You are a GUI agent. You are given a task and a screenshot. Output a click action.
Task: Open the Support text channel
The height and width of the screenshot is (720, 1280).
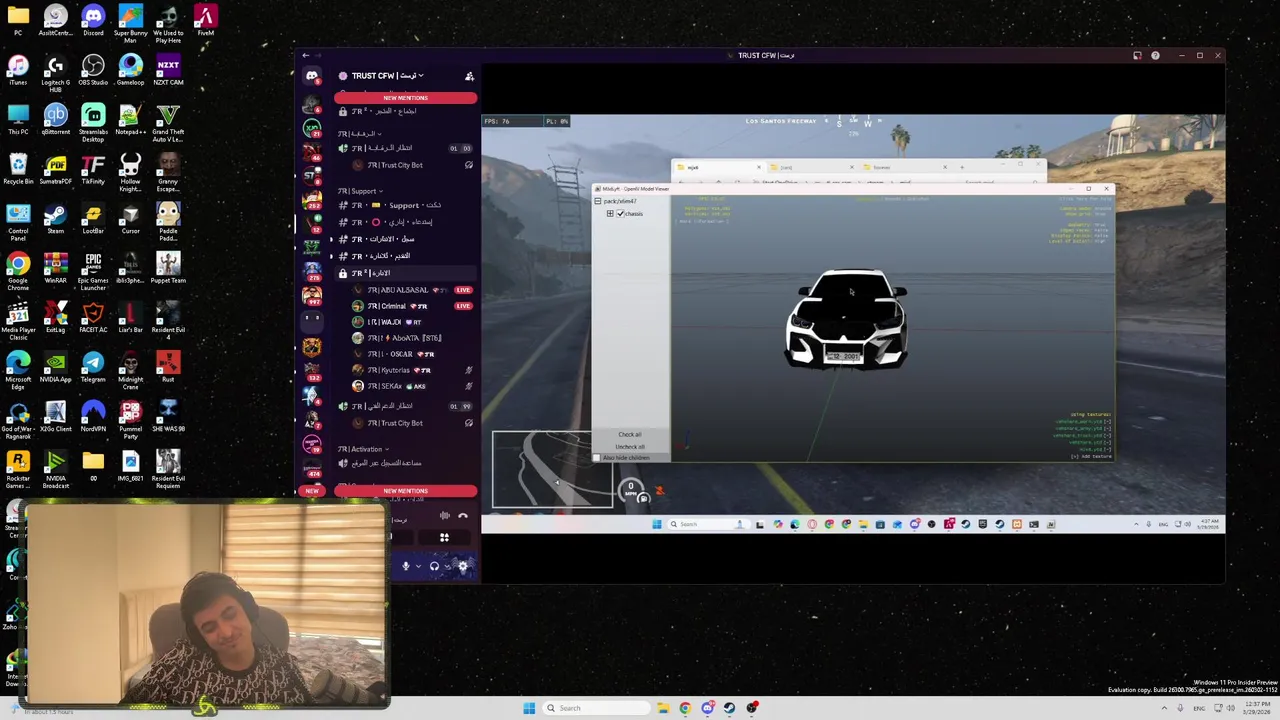pos(405,205)
